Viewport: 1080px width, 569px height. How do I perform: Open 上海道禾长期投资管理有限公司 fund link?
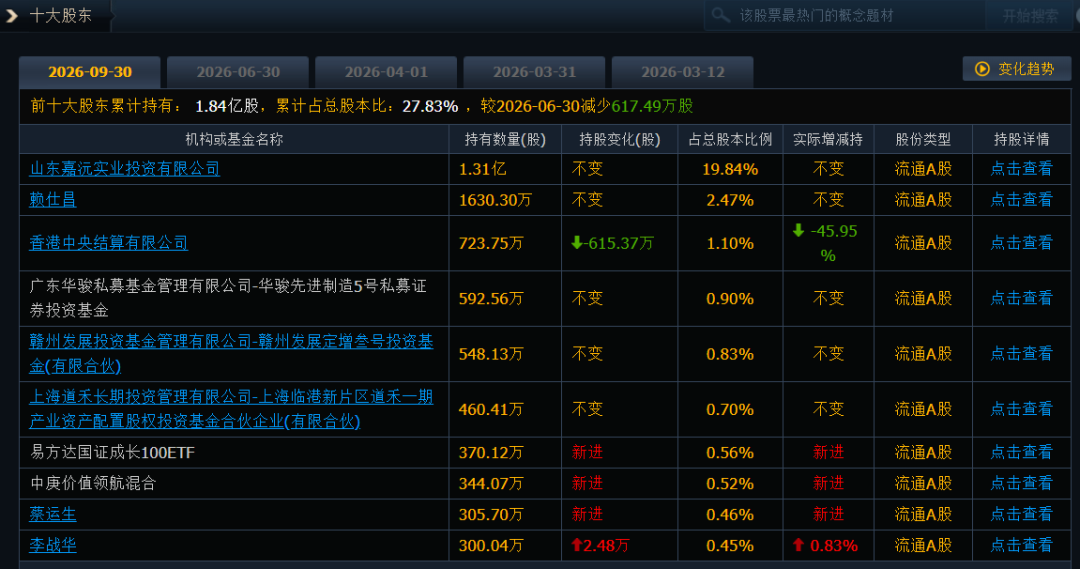pyautogui.click(x=231, y=409)
